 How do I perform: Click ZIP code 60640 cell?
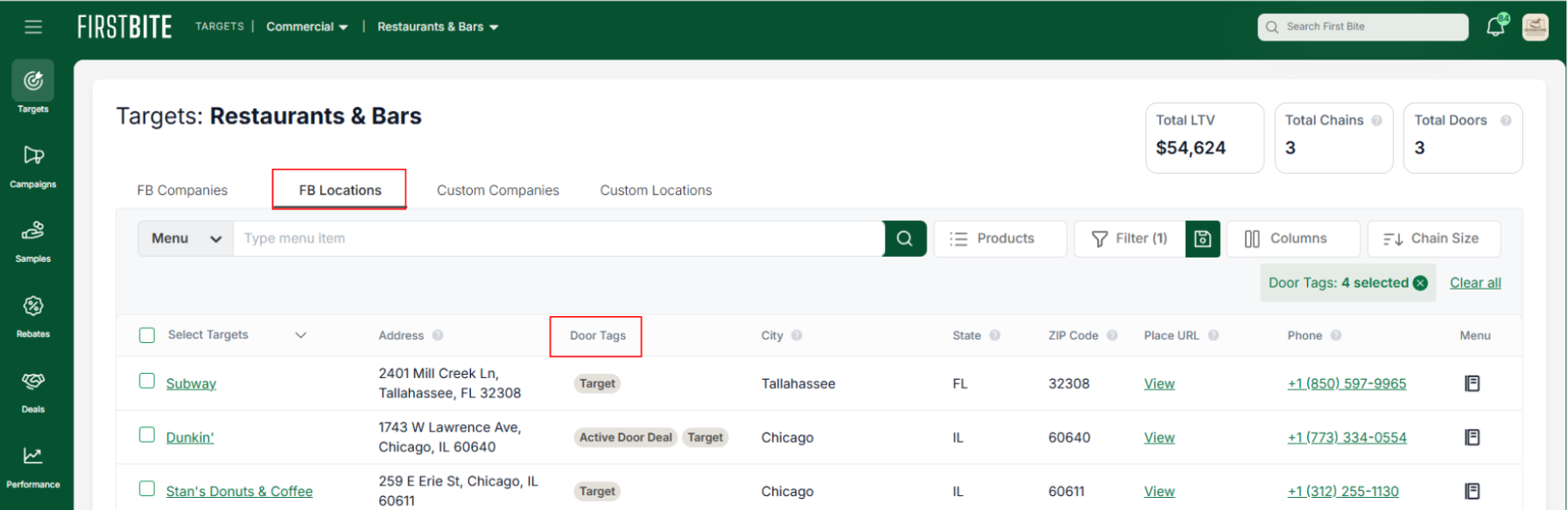coord(1069,438)
